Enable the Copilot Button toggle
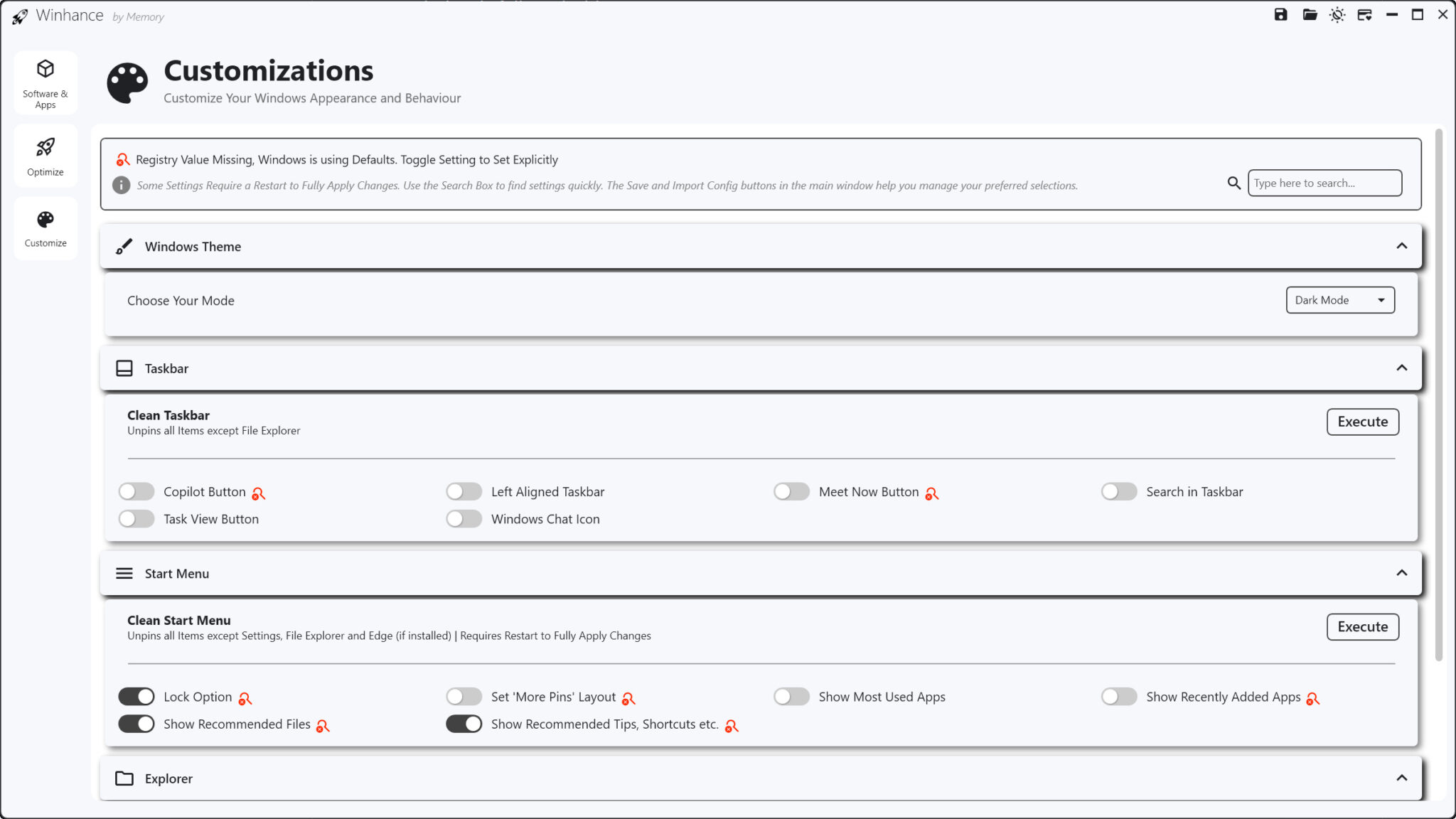The width and height of the screenshot is (1456, 819). pos(136,491)
